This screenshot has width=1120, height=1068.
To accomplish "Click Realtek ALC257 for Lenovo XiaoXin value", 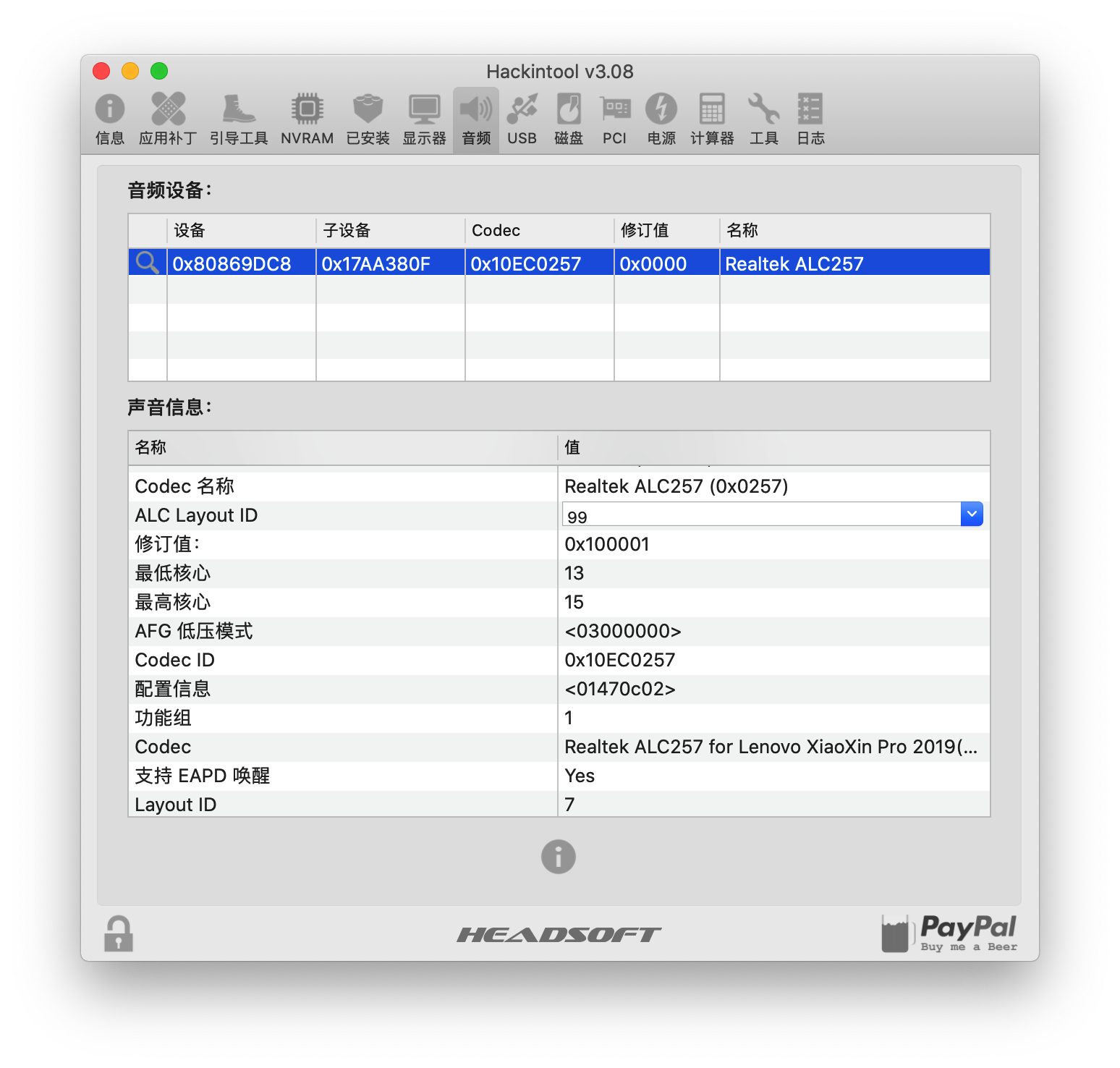I will (x=771, y=747).
